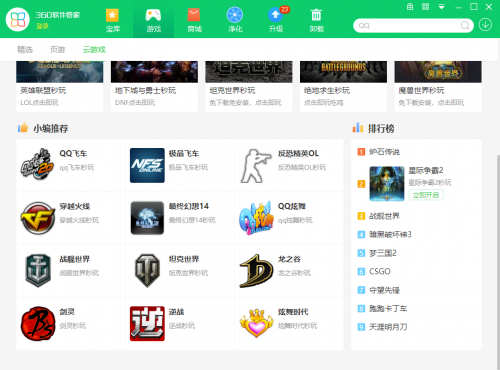Open the 升级 upgrade icon
The width and height of the screenshot is (500, 370).
pos(276,15)
